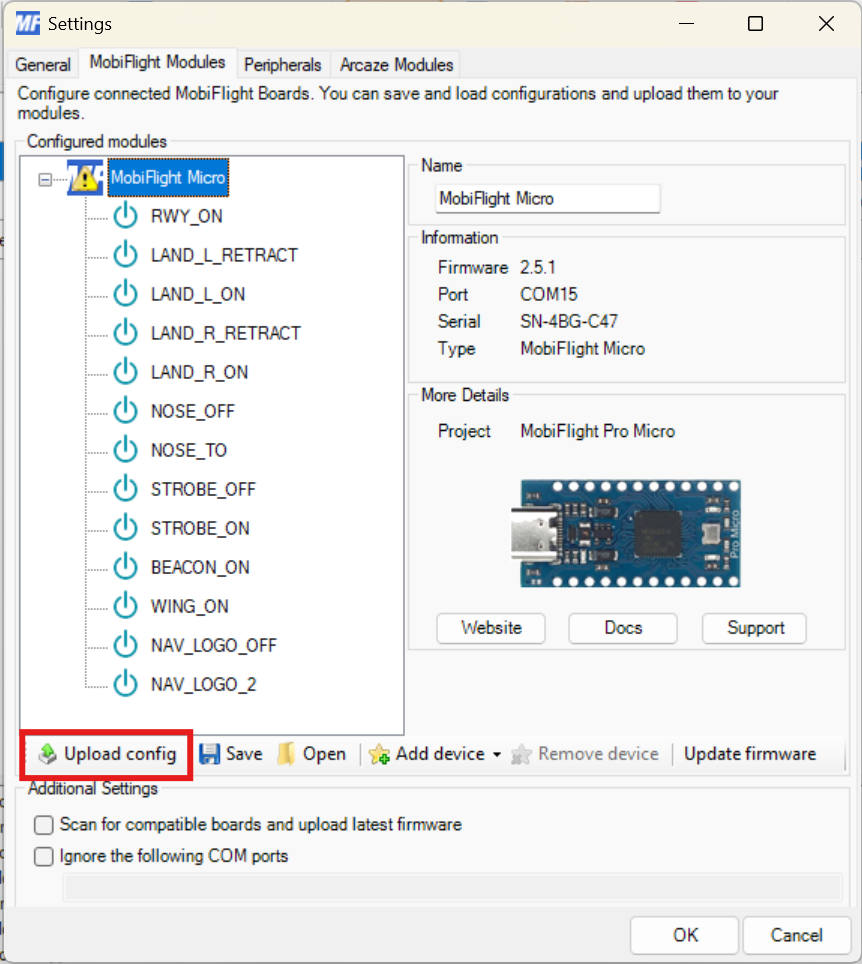This screenshot has height=964, width=862.
Task: Click the power icon beside NAV_LOGO_OFF
Action: [125, 645]
